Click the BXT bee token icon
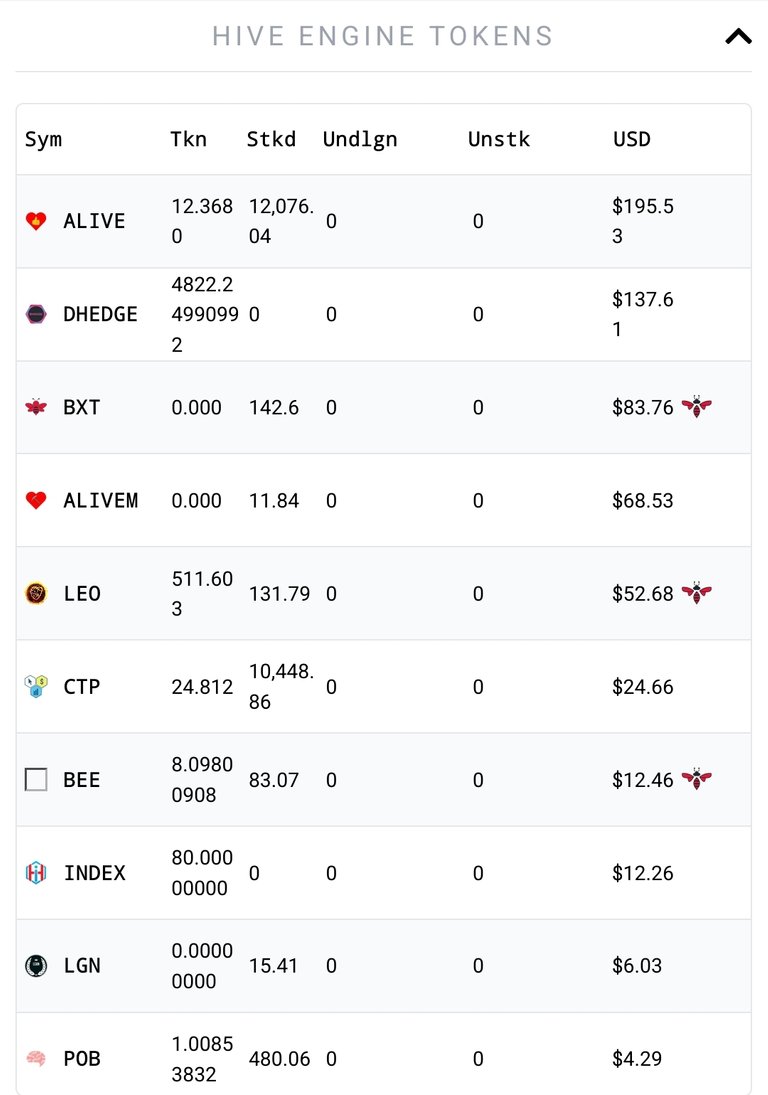The image size is (768, 1095). point(36,407)
